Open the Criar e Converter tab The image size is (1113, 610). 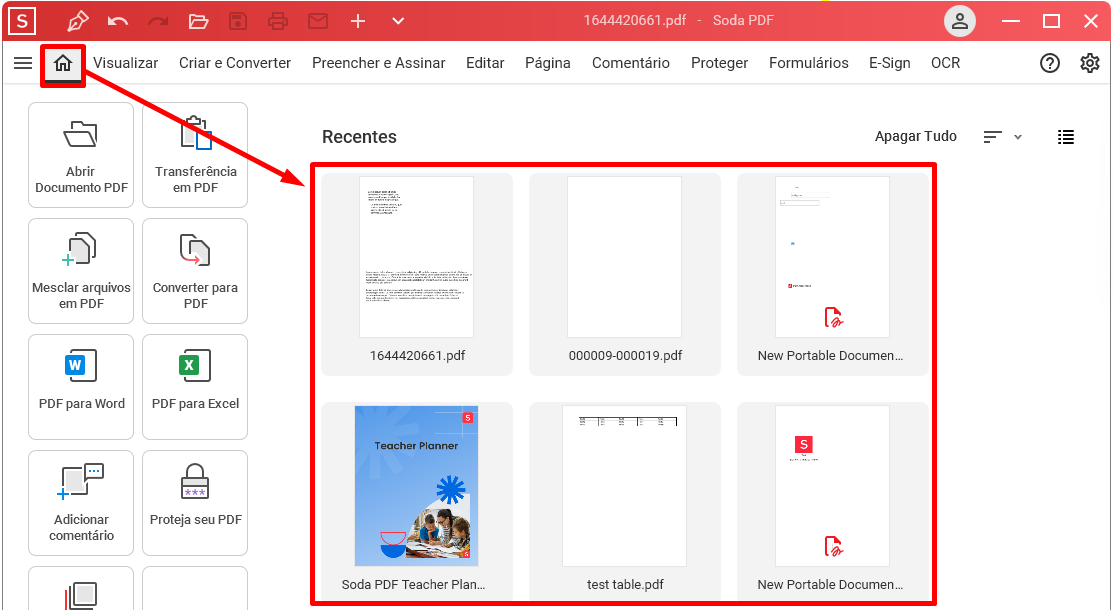235,63
